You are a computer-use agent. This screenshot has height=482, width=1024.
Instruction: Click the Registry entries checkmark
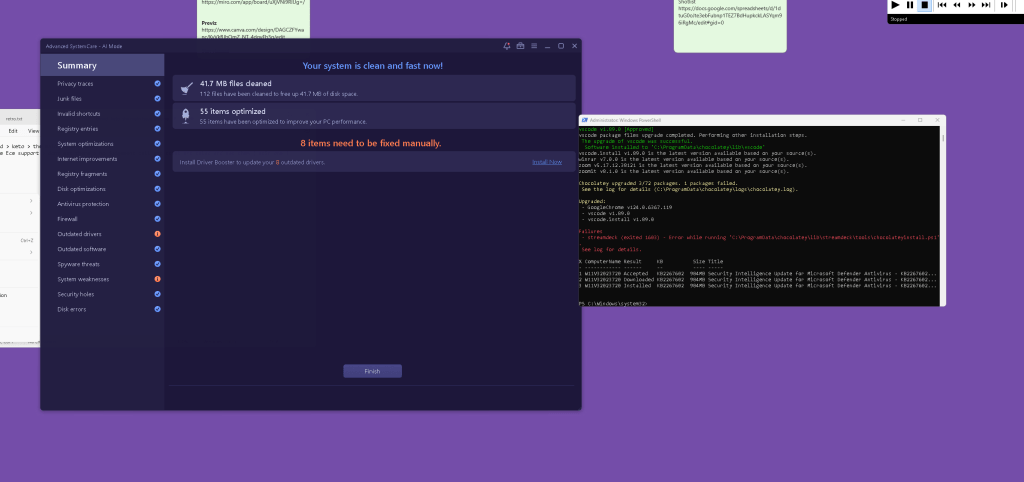tap(157, 129)
